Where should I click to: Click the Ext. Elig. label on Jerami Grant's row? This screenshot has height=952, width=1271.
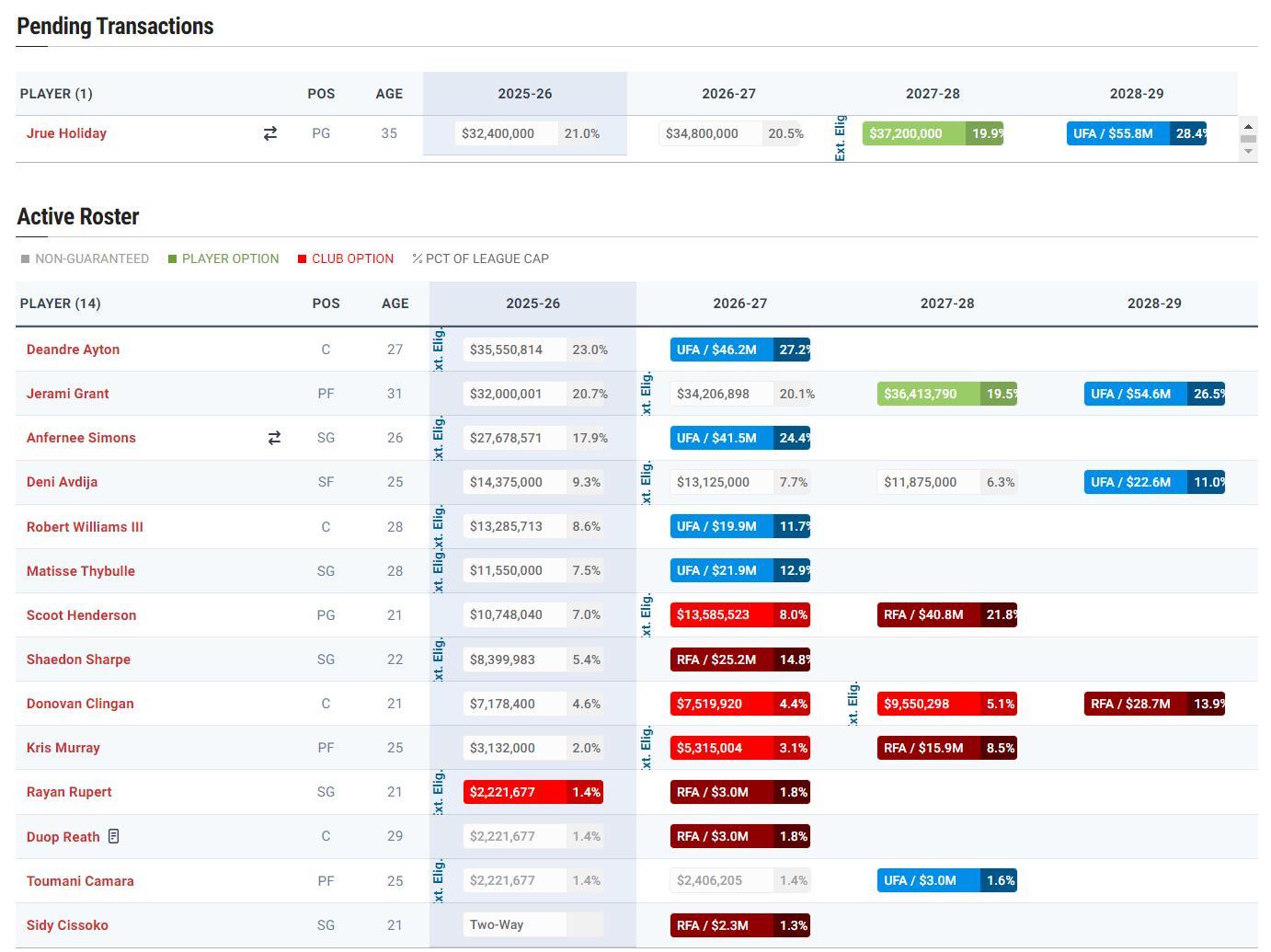(x=647, y=393)
